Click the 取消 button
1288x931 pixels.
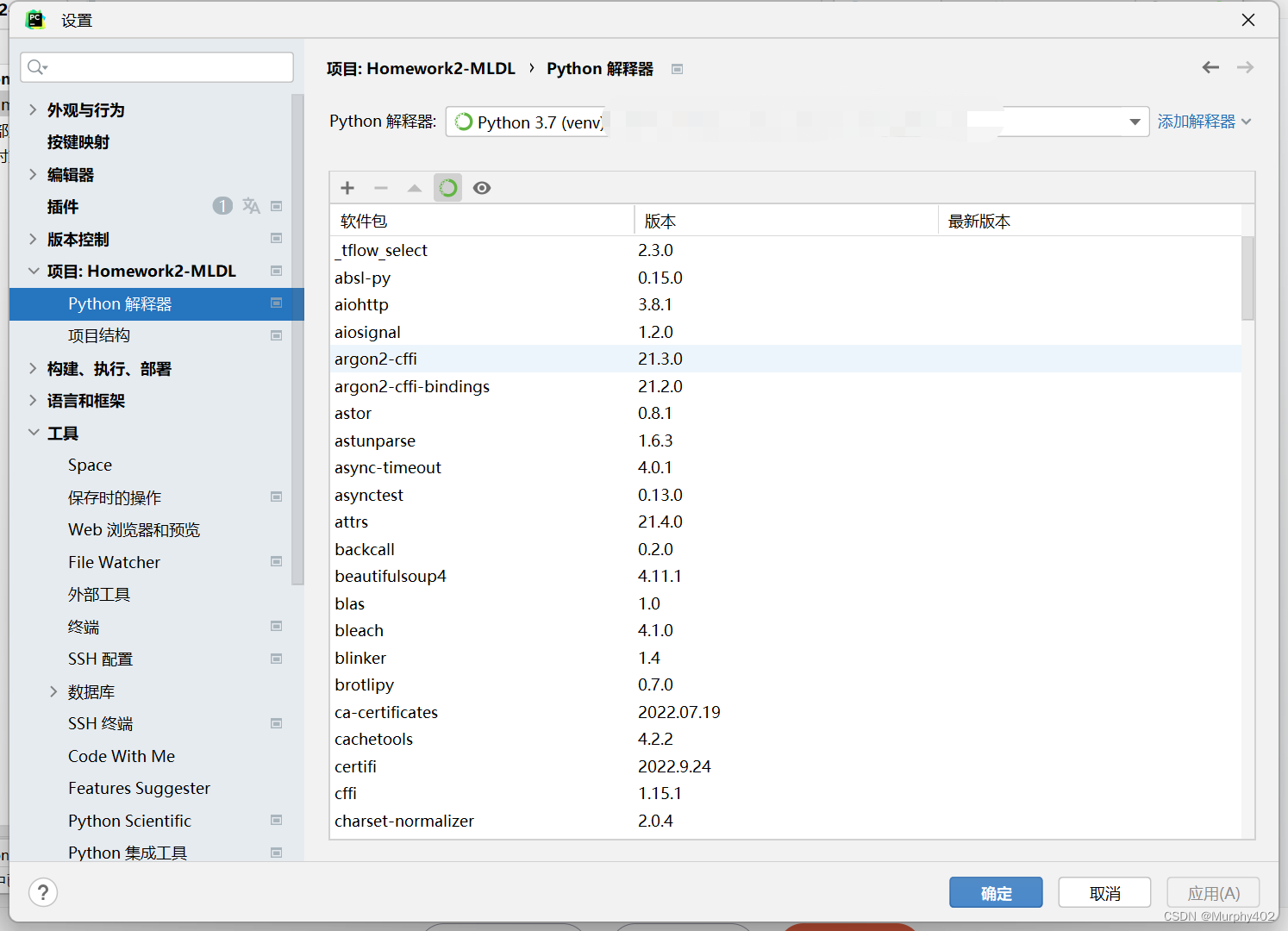point(1104,893)
